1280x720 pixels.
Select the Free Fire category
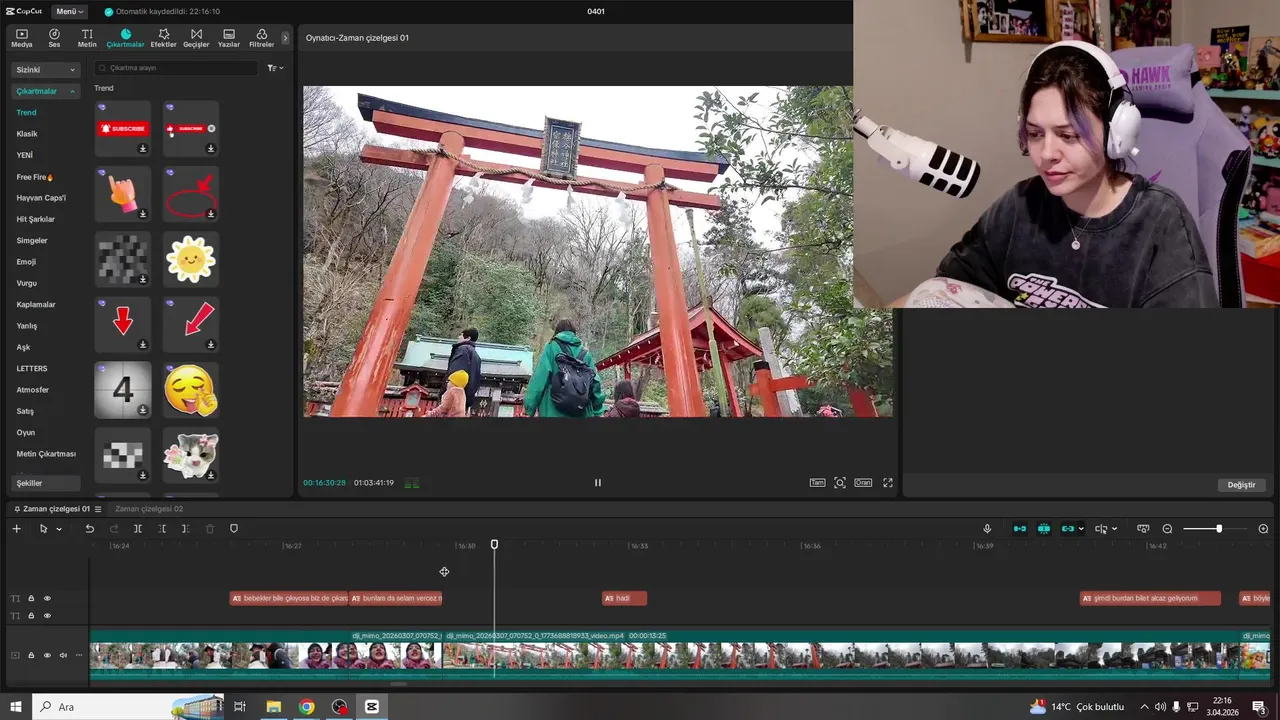point(35,177)
